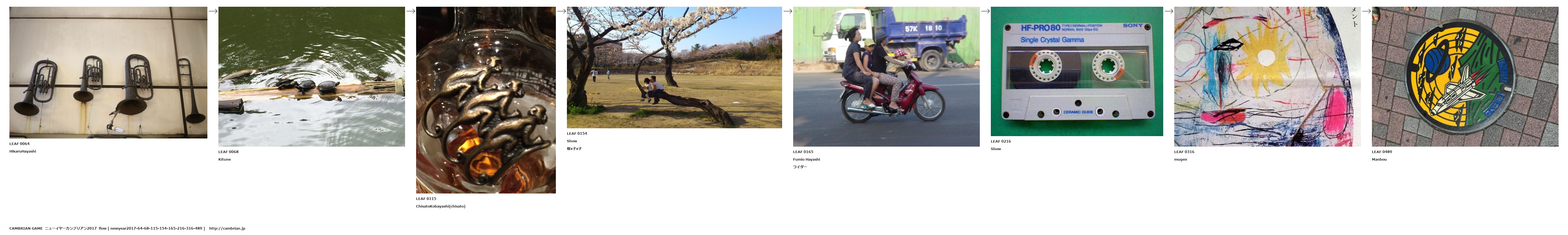1568x235 pixels.
Task: Click the arrow after the horns photo
Action: click(213, 11)
